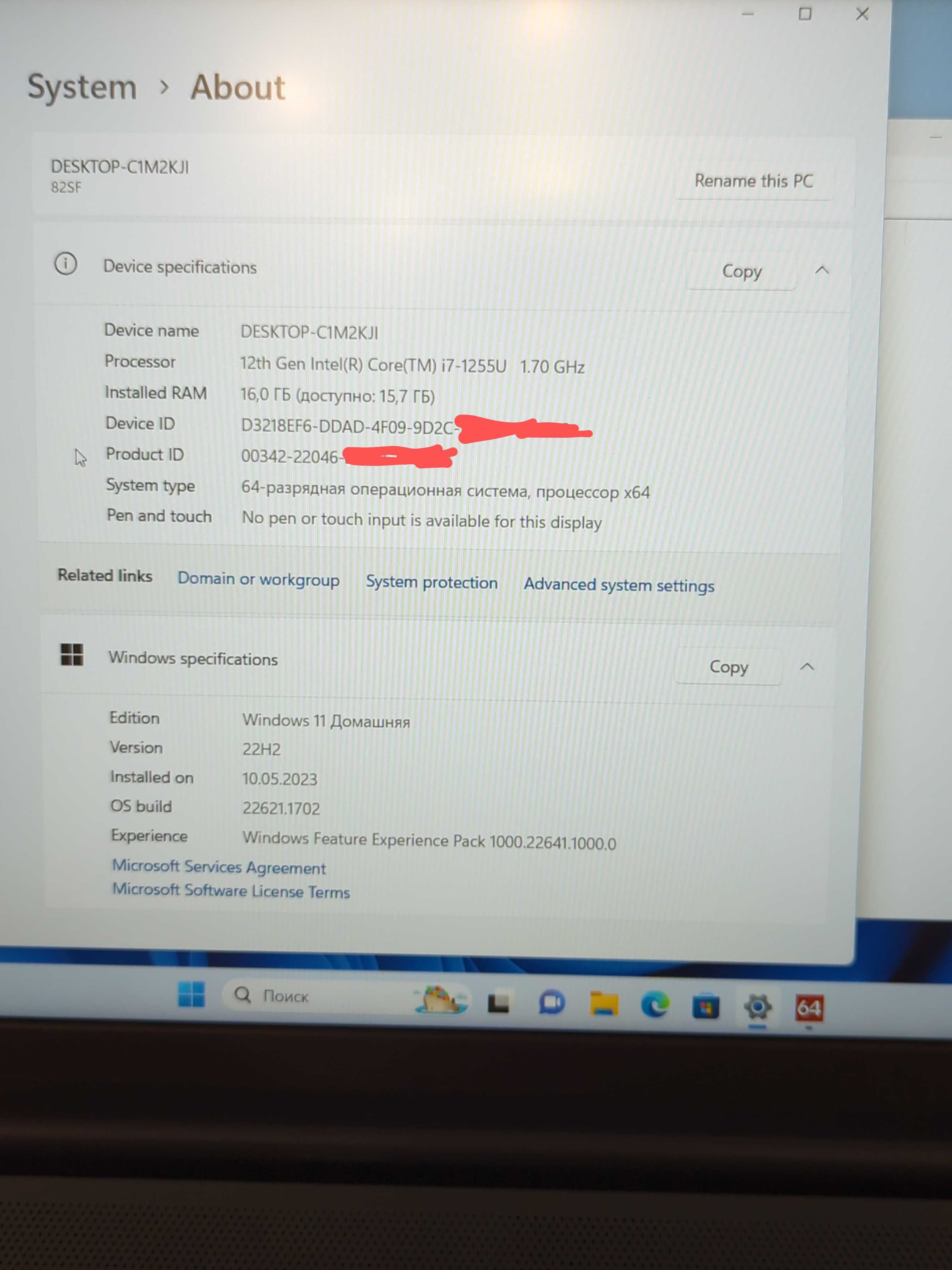This screenshot has width=952, height=1270.
Task: Copy the Device specifications
Action: coord(741,271)
